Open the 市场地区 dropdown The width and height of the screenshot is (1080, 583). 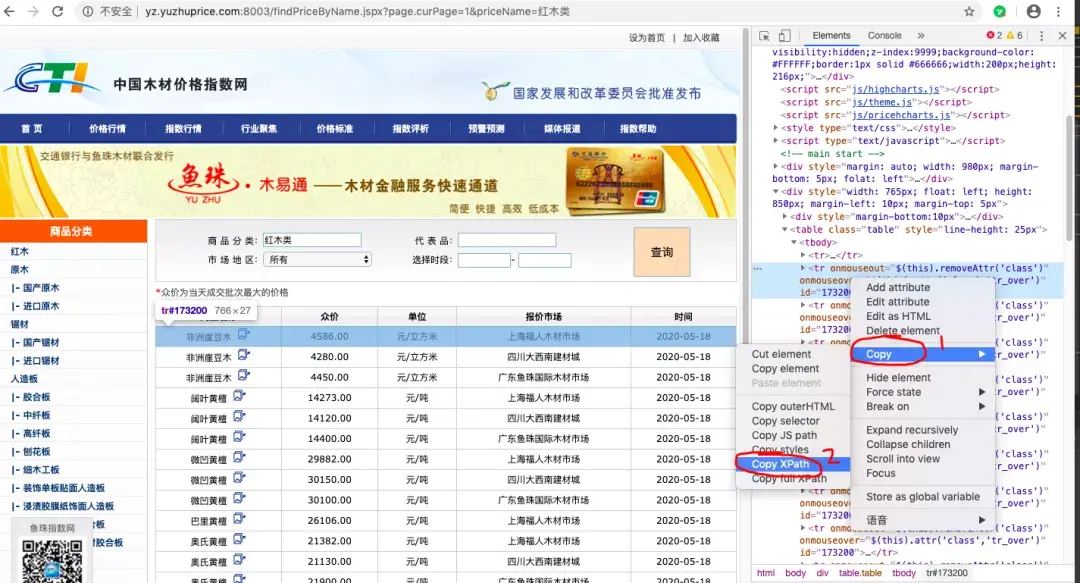(x=317, y=260)
